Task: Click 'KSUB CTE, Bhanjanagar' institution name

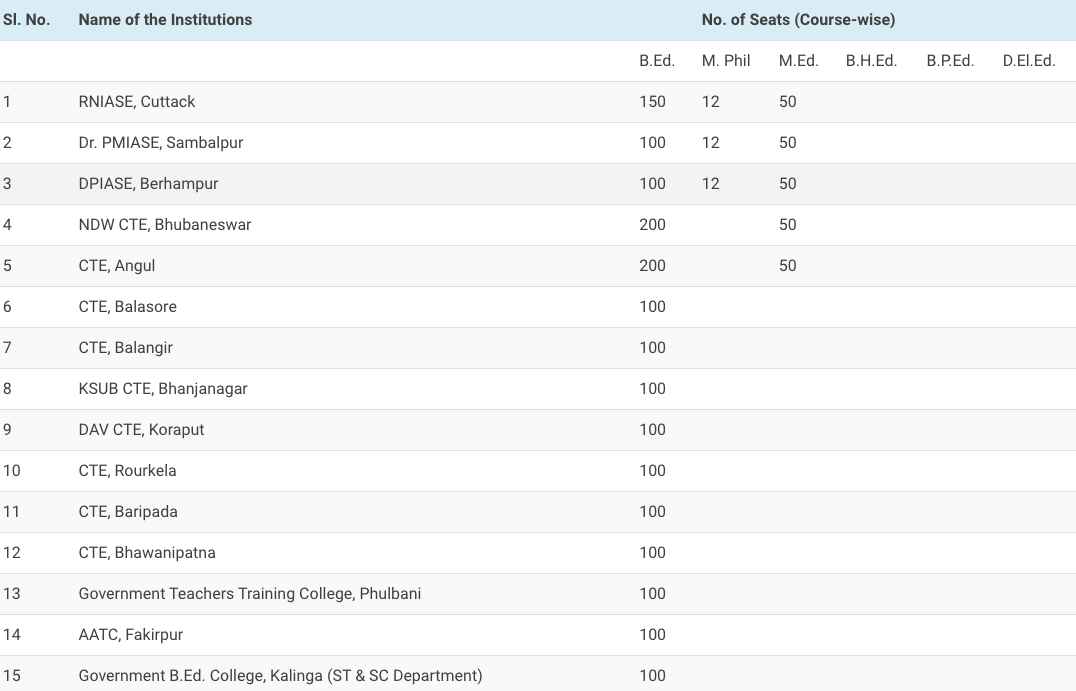Action: click(x=163, y=389)
